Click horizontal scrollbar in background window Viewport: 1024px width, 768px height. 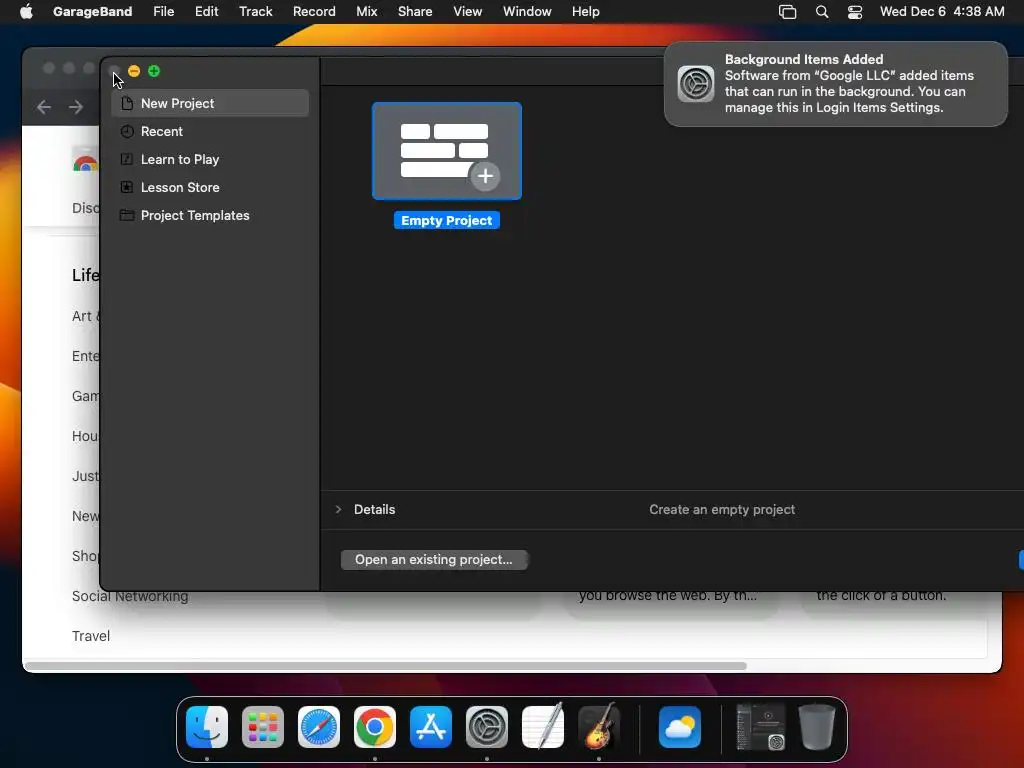pyautogui.click(x=385, y=666)
